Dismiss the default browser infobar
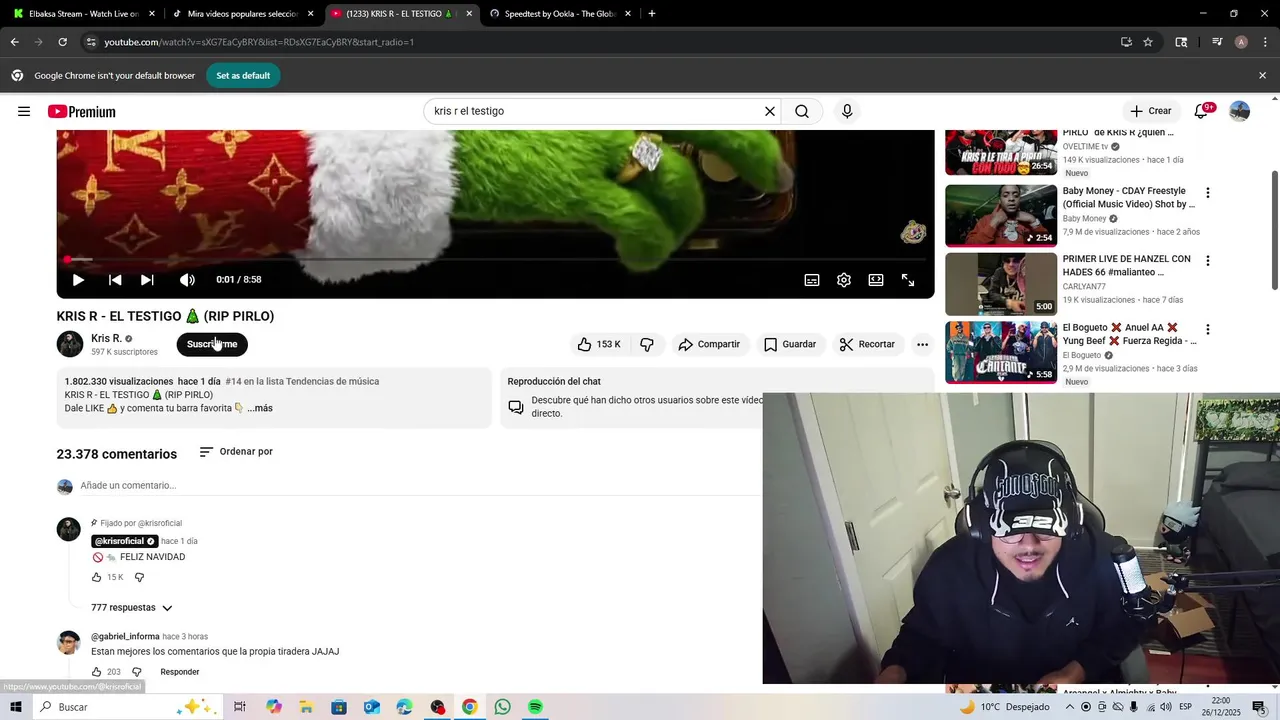This screenshot has height=720, width=1280. [x=1262, y=76]
